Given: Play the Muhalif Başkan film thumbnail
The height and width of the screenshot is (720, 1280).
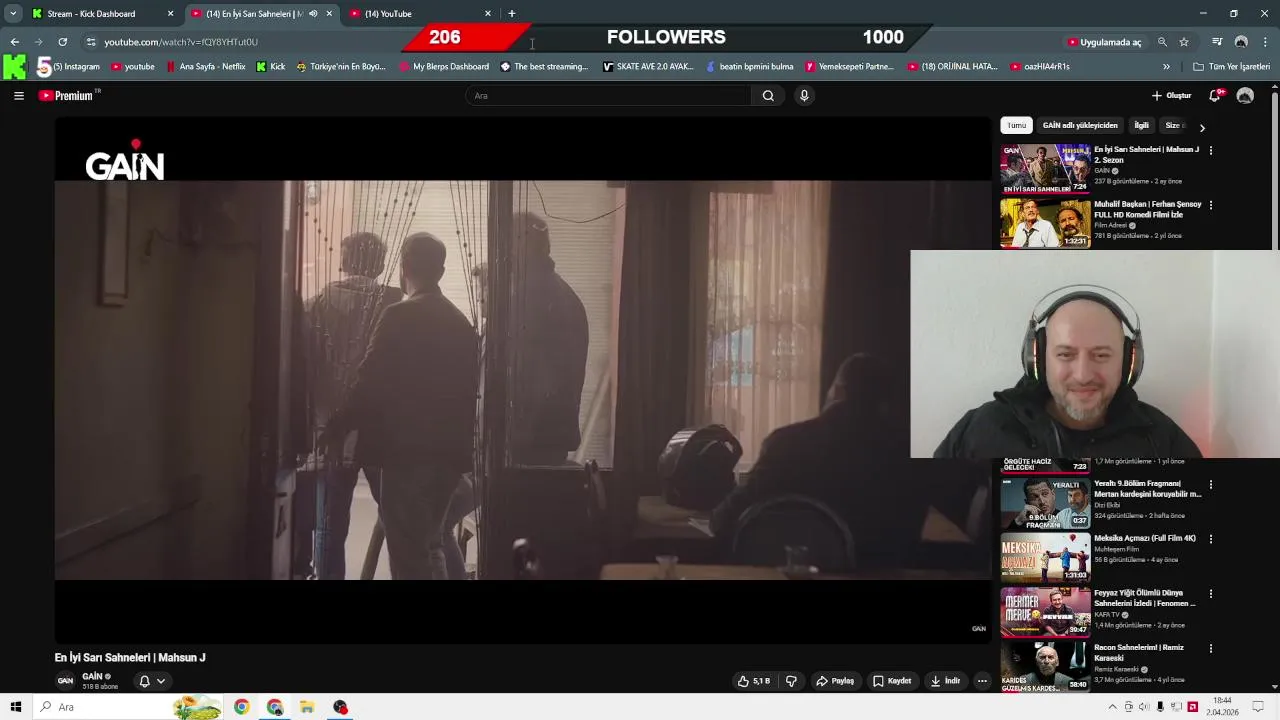Looking at the screenshot, I should coord(1045,222).
